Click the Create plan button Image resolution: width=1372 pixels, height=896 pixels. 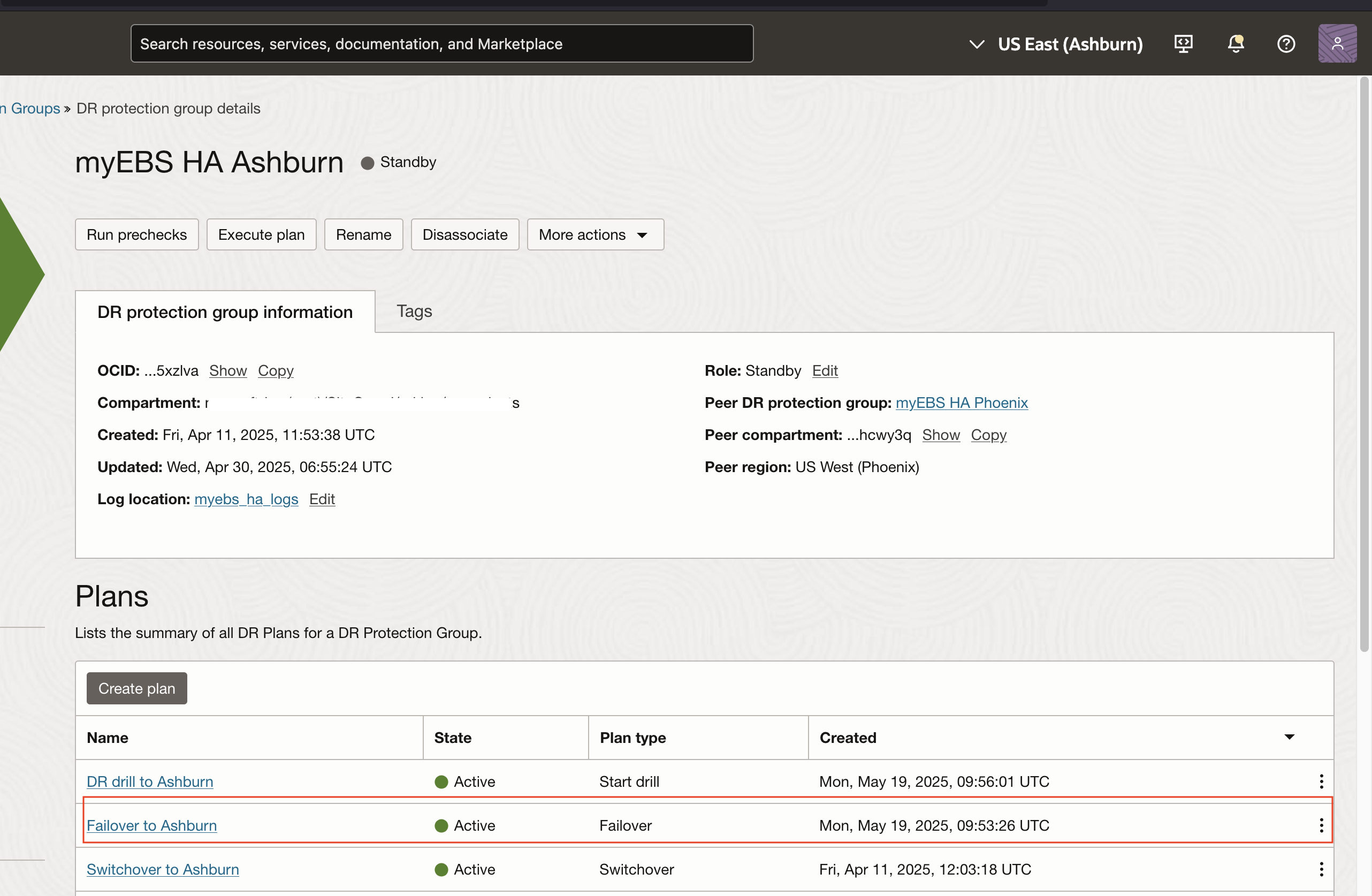point(136,688)
